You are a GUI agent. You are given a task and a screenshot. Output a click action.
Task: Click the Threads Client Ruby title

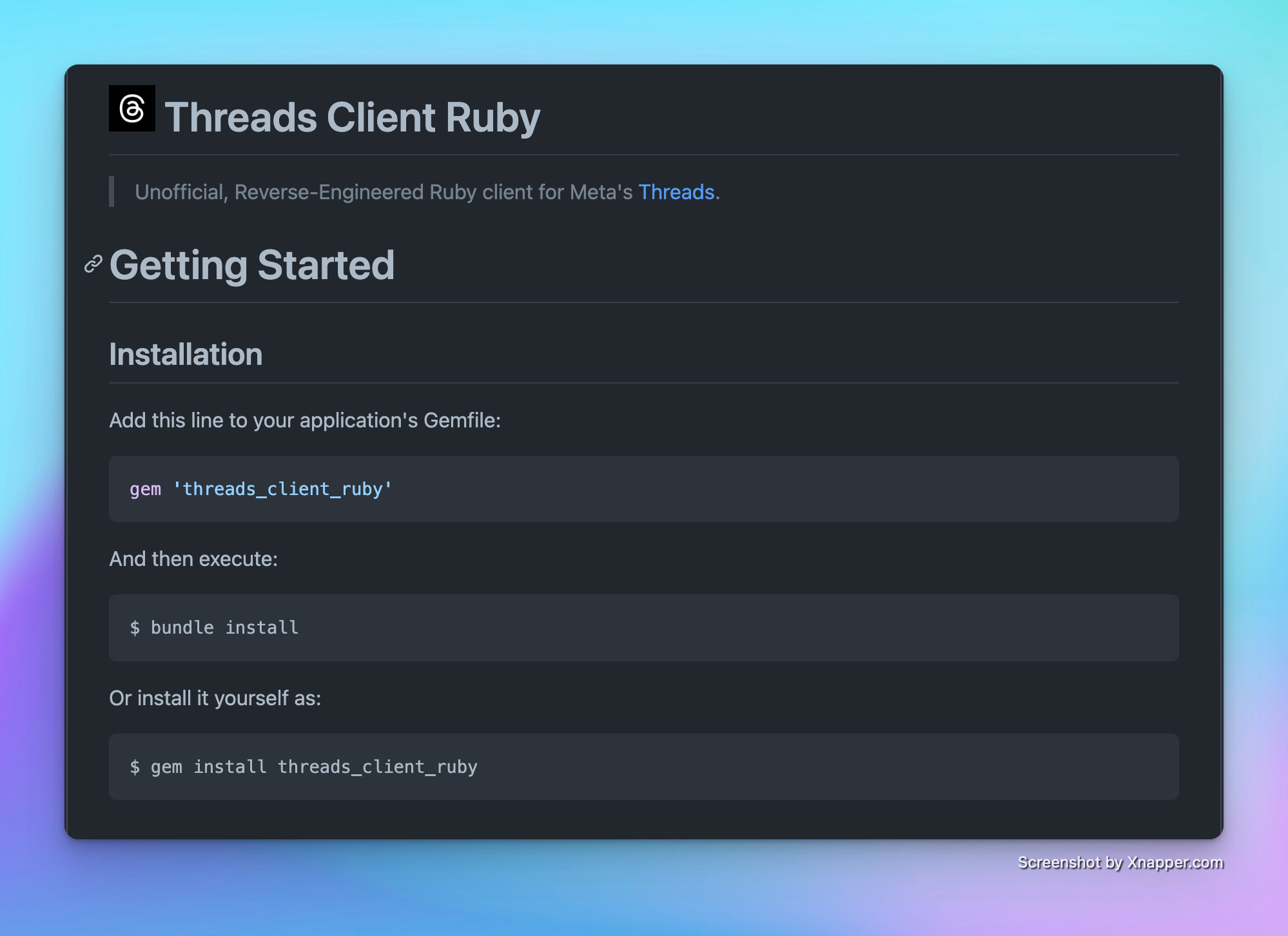352,117
